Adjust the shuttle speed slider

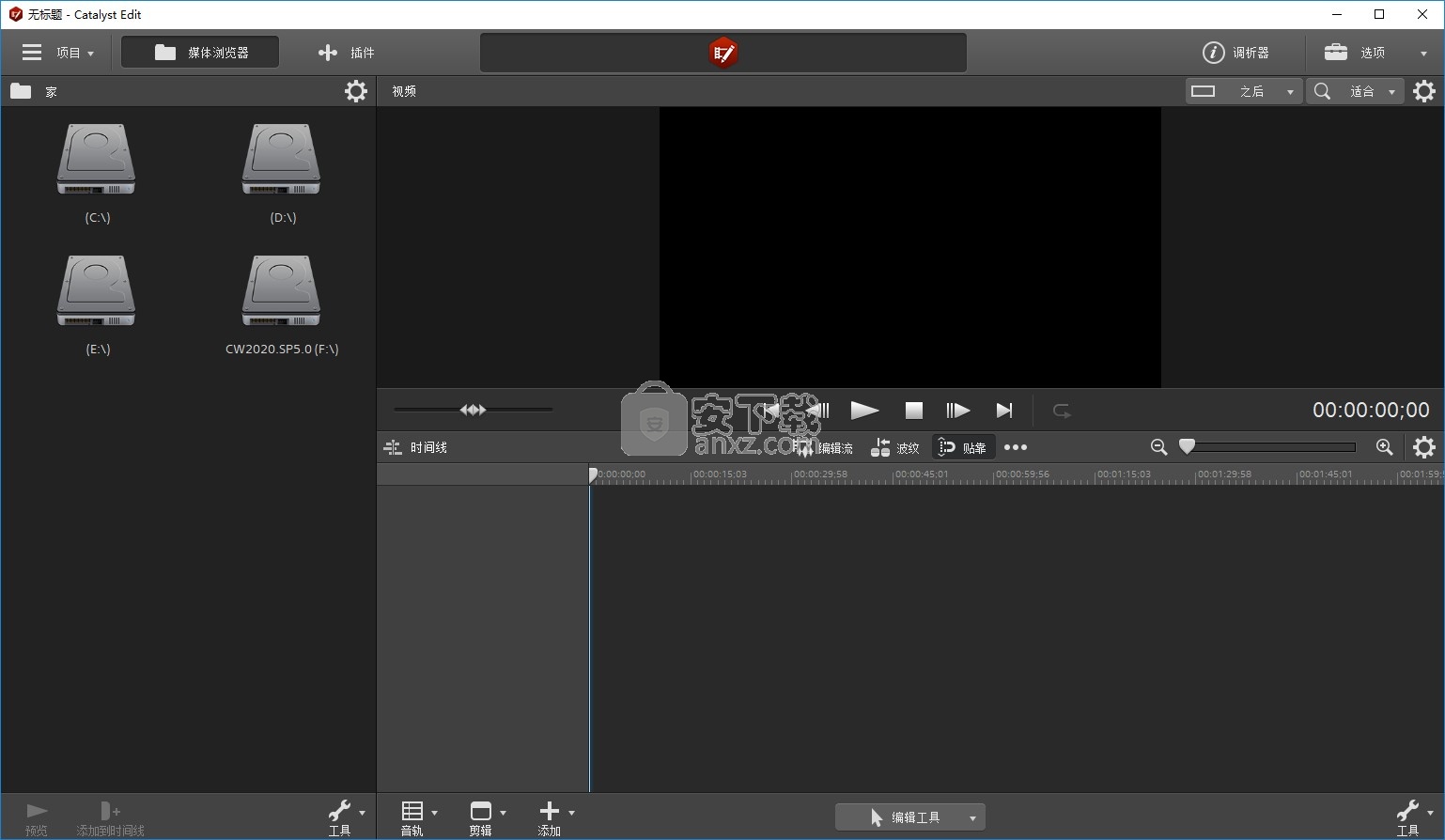pos(474,410)
